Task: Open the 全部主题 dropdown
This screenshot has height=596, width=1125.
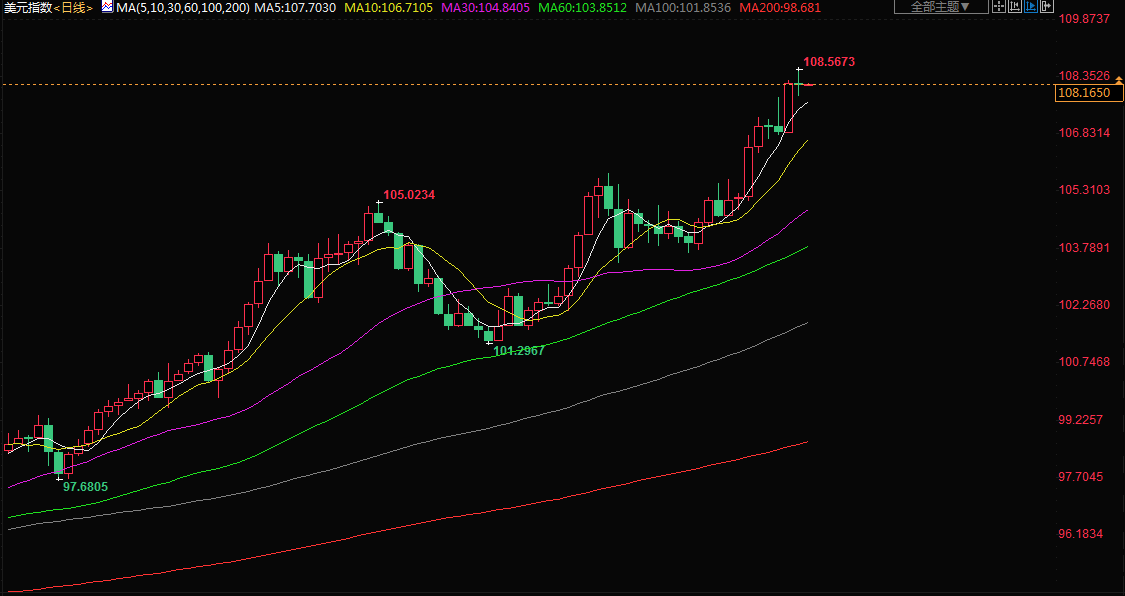Action: click(940, 7)
